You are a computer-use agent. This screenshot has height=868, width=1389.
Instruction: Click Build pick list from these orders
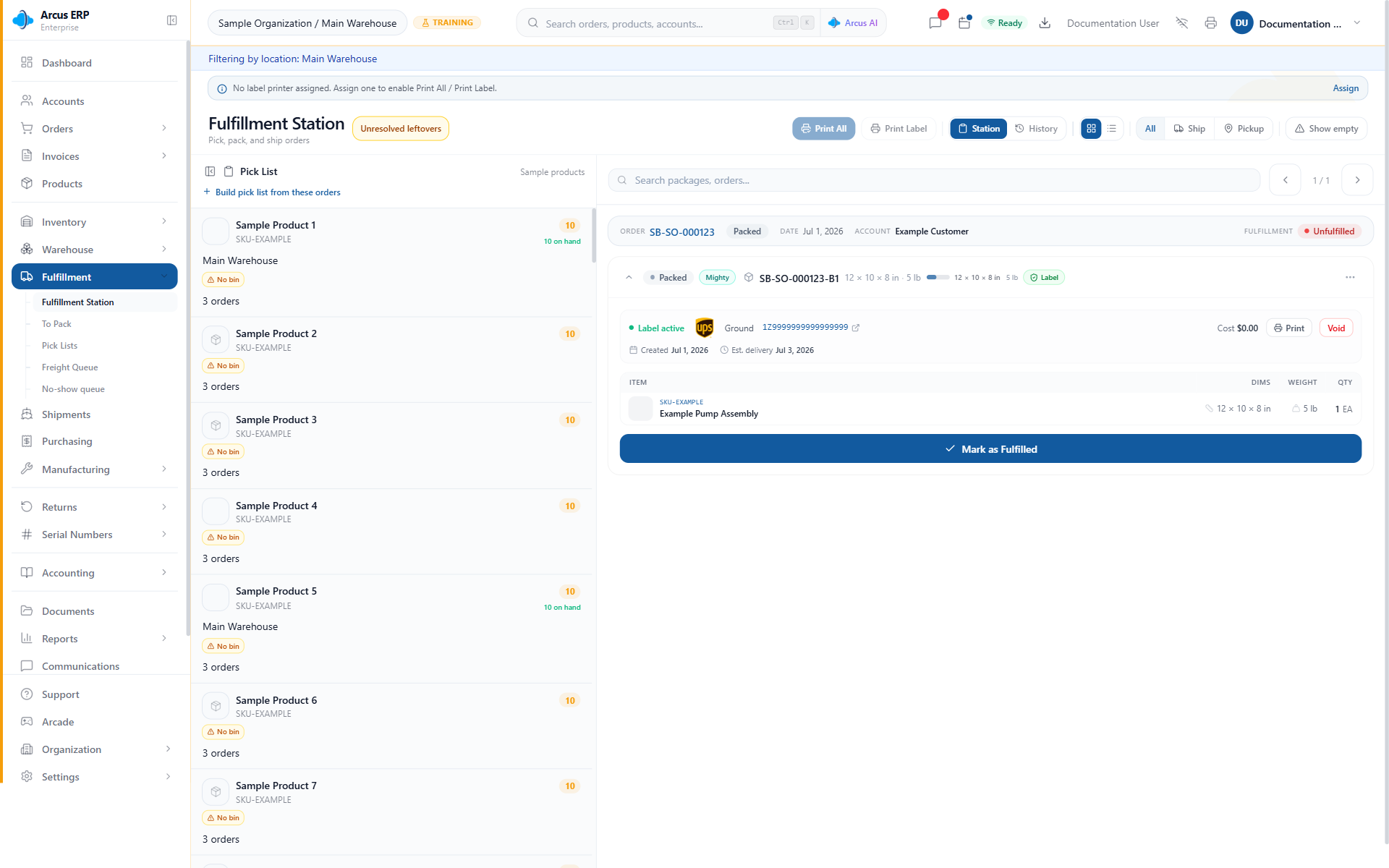point(272,192)
